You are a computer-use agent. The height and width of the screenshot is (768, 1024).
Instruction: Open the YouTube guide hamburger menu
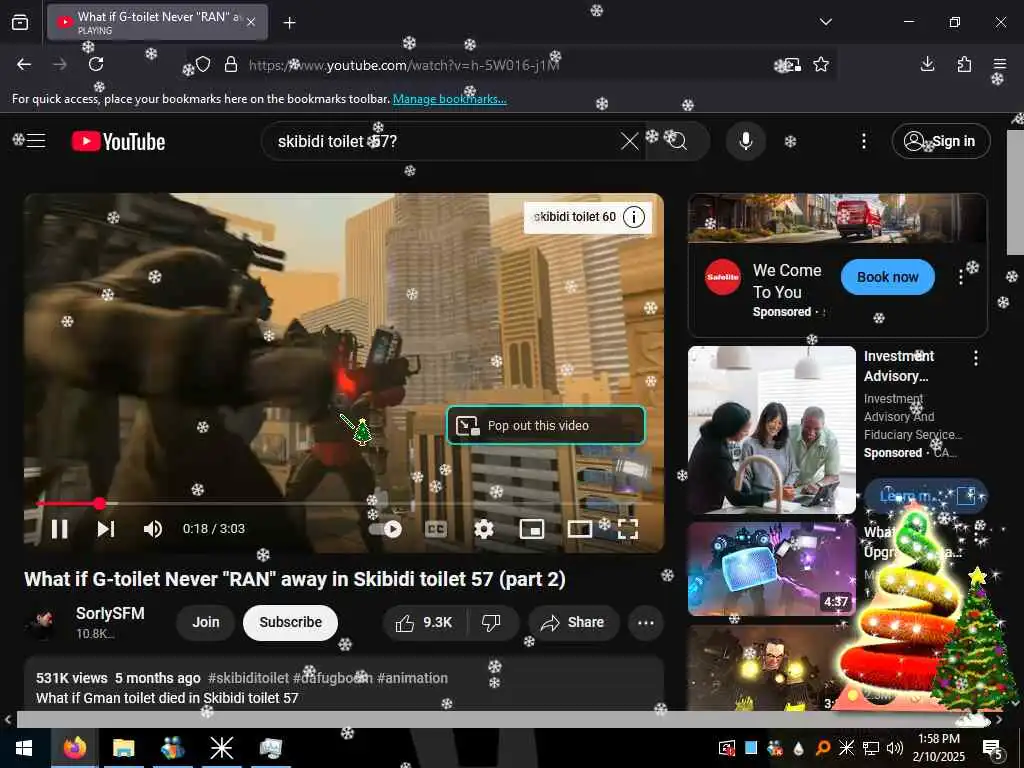[x=36, y=141]
